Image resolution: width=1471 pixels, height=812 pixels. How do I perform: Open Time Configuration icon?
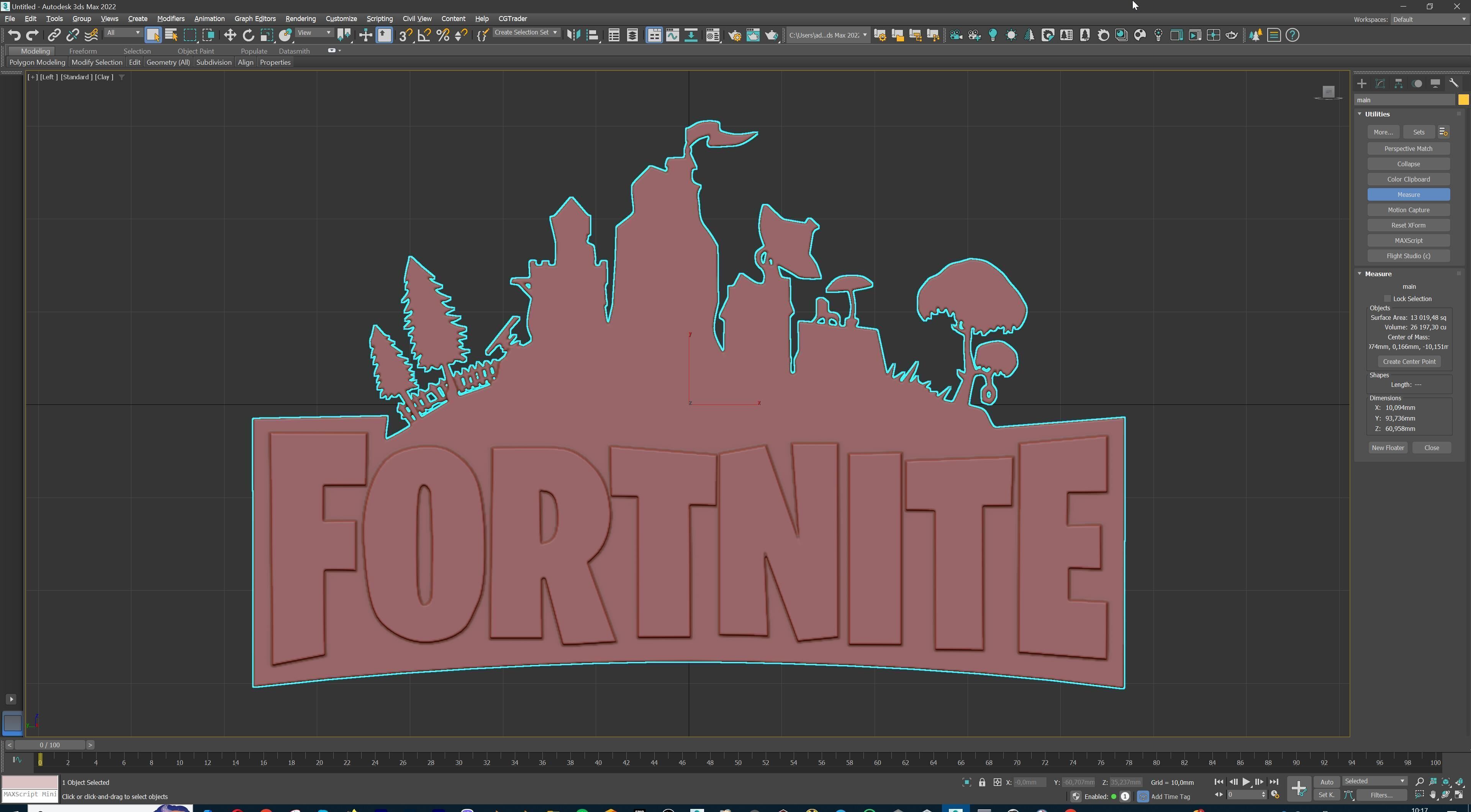click(1275, 795)
